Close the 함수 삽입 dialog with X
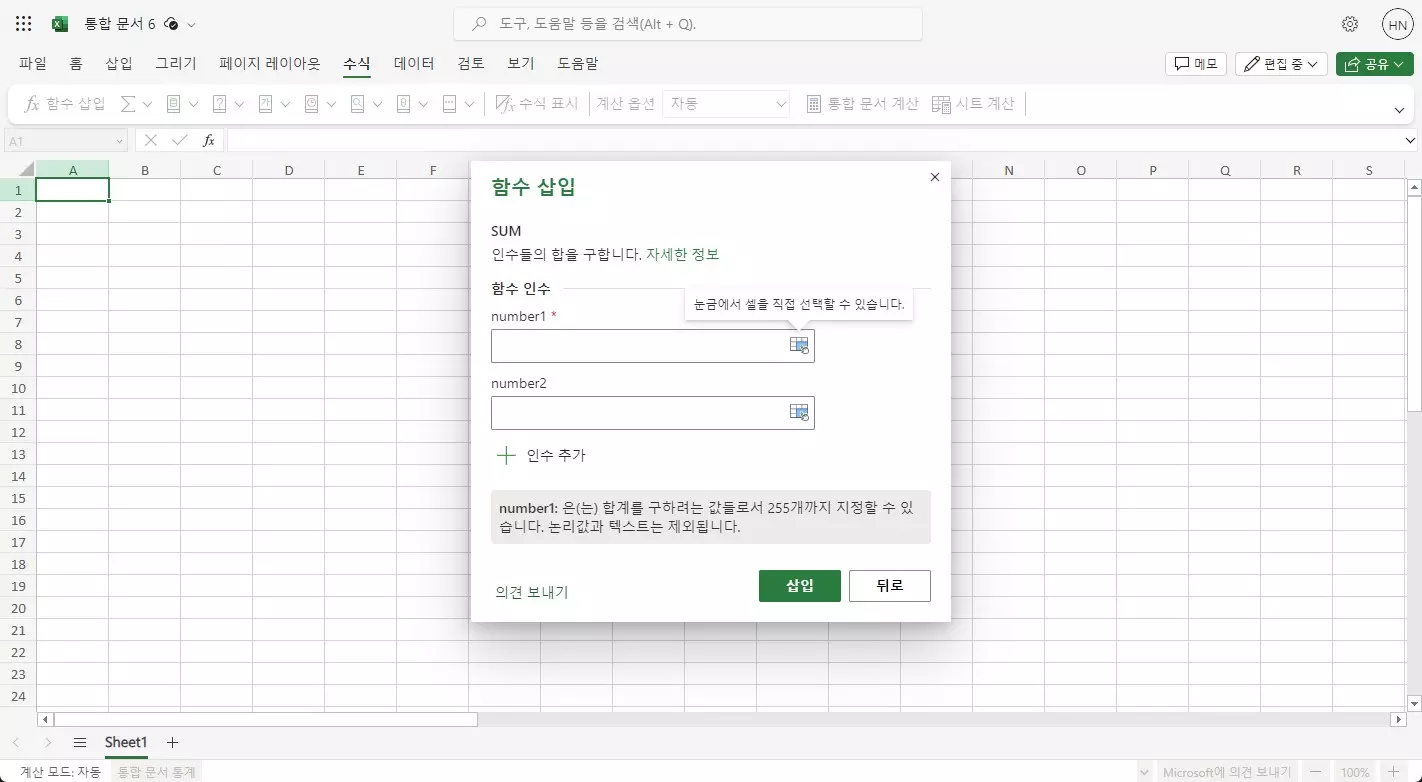The image size is (1422, 782). (x=935, y=177)
